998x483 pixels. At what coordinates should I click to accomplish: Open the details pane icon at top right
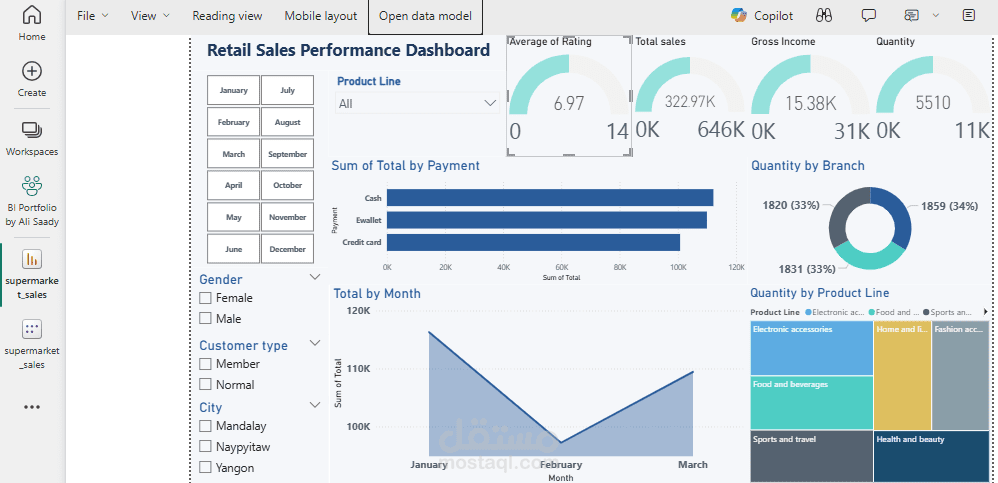[x=969, y=15]
